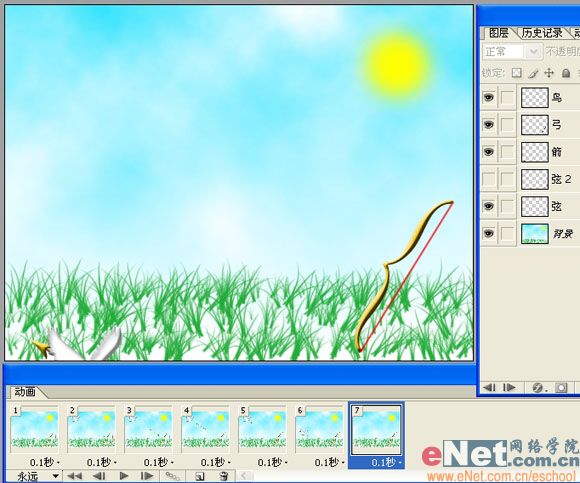Screen dimensions: 580x483
Task: Play the animation
Action: [124, 476]
